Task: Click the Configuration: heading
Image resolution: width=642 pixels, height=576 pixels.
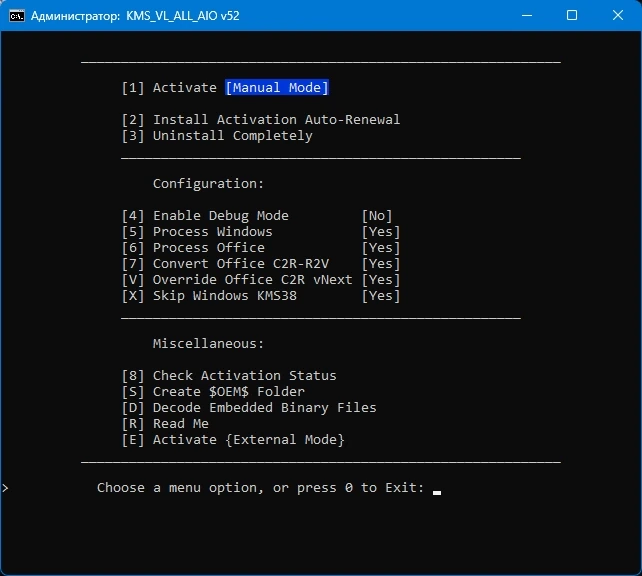Action: point(208,183)
